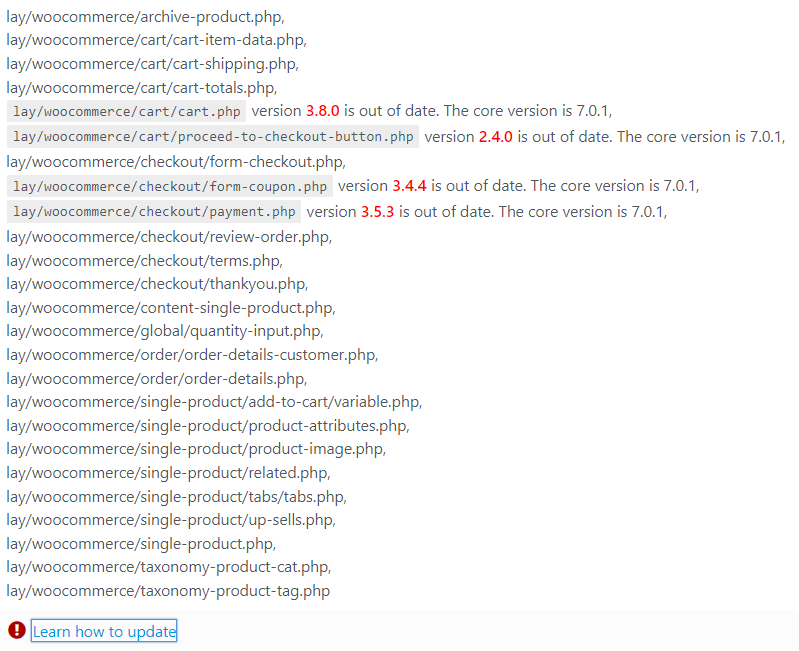Click the checkout/payment.php code label

click(x=154, y=212)
